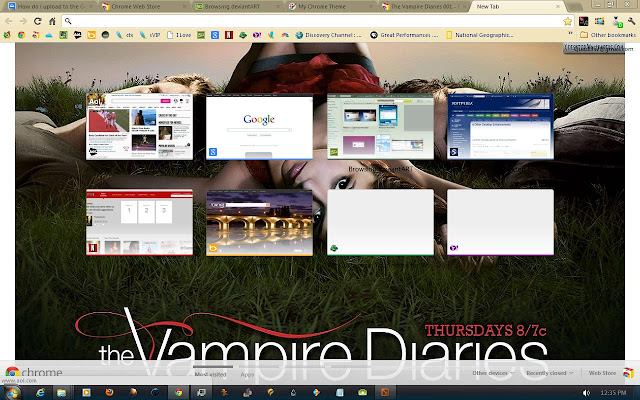Open the National Geographic bookmark
640x400 pixels.
480,35
